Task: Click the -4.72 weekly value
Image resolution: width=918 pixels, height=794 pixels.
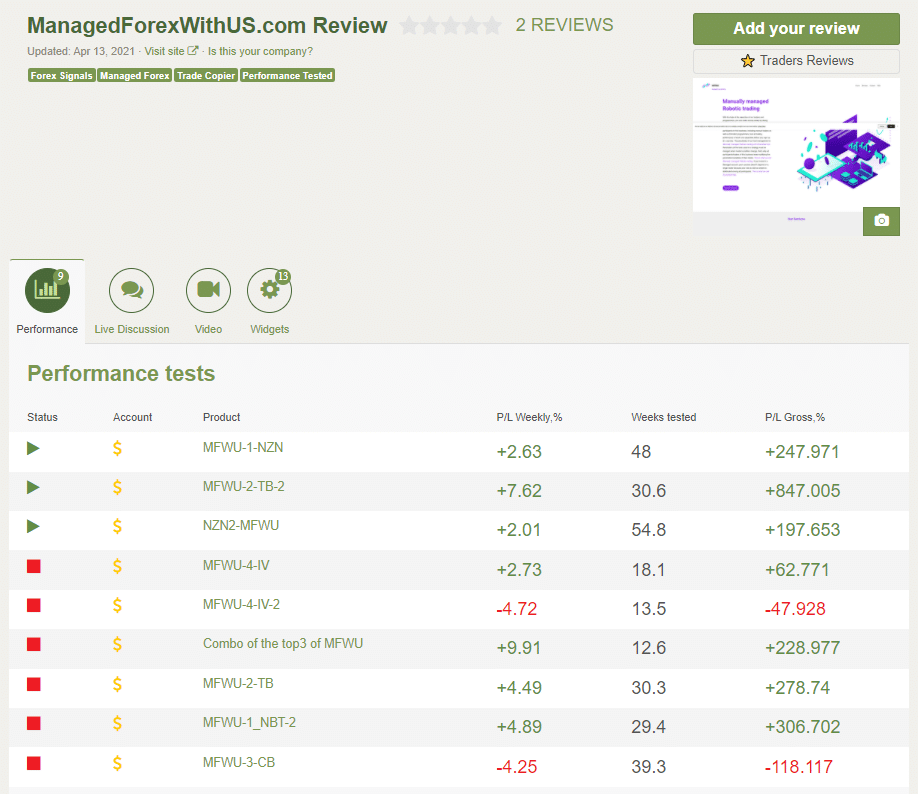Action: [x=516, y=608]
